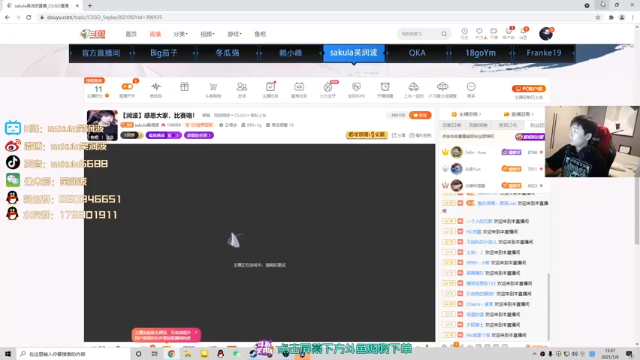This screenshot has height=360, width=640.
Task: Click the Douyu logo in header
Action: [x=93, y=34]
